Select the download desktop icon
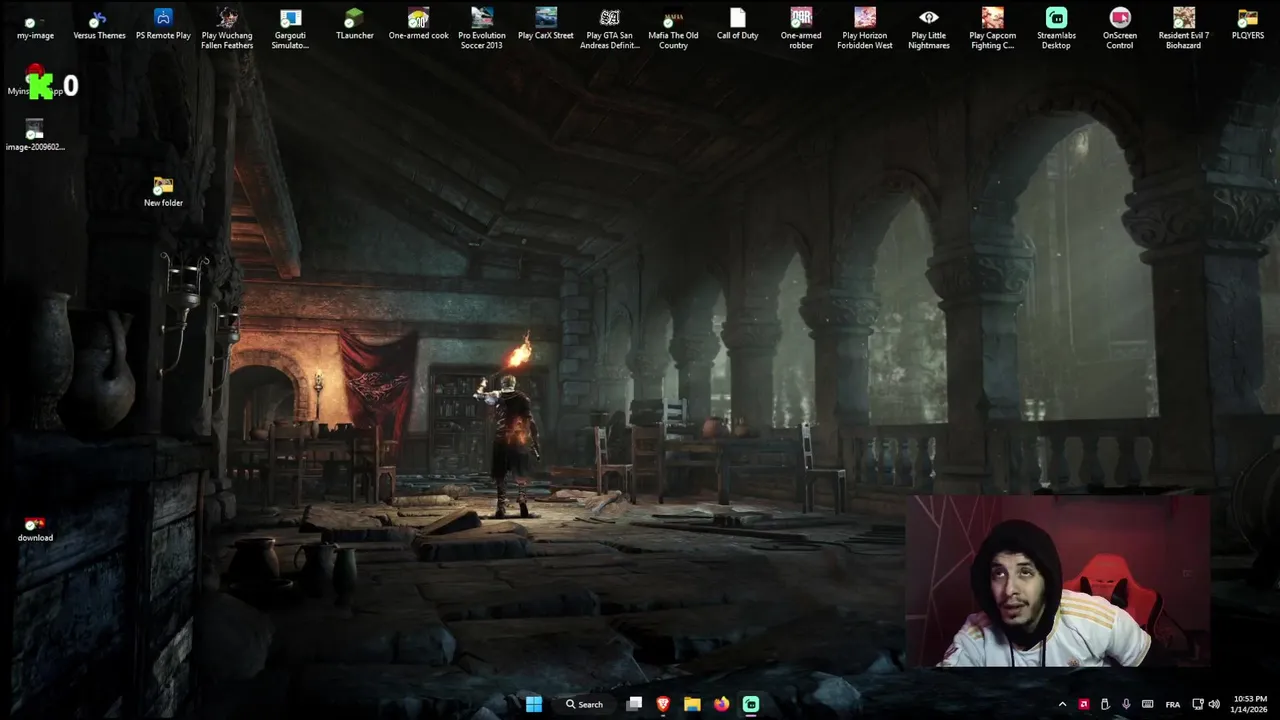 click(x=35, y=529)
